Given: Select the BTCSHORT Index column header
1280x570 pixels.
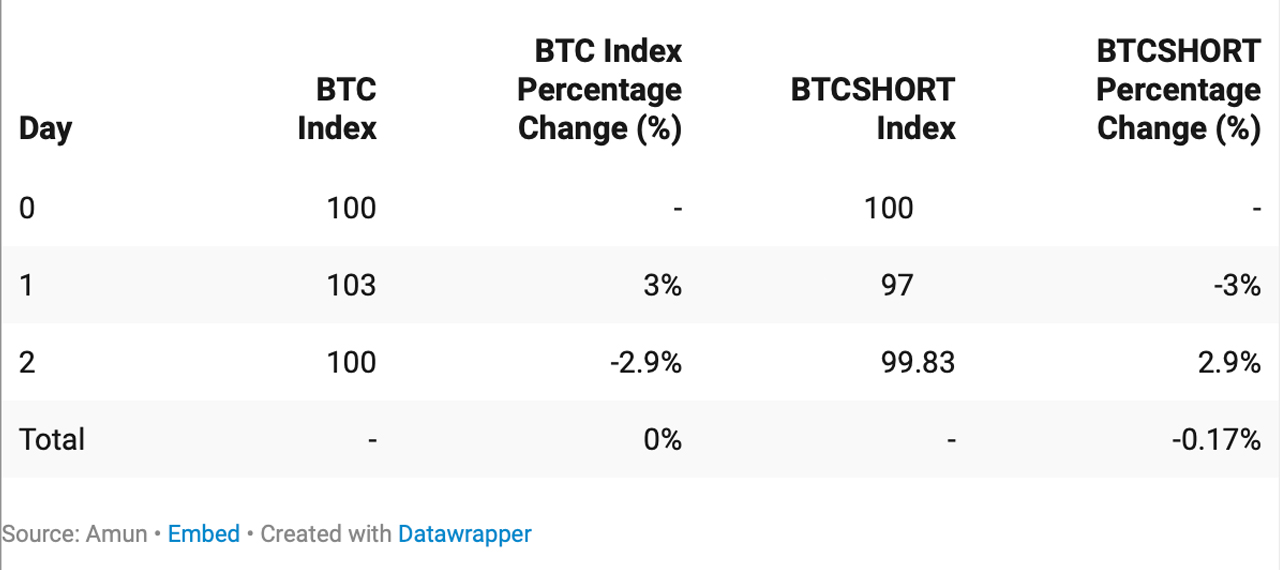Looking at the screenshot, I should [x=873, y=109].
